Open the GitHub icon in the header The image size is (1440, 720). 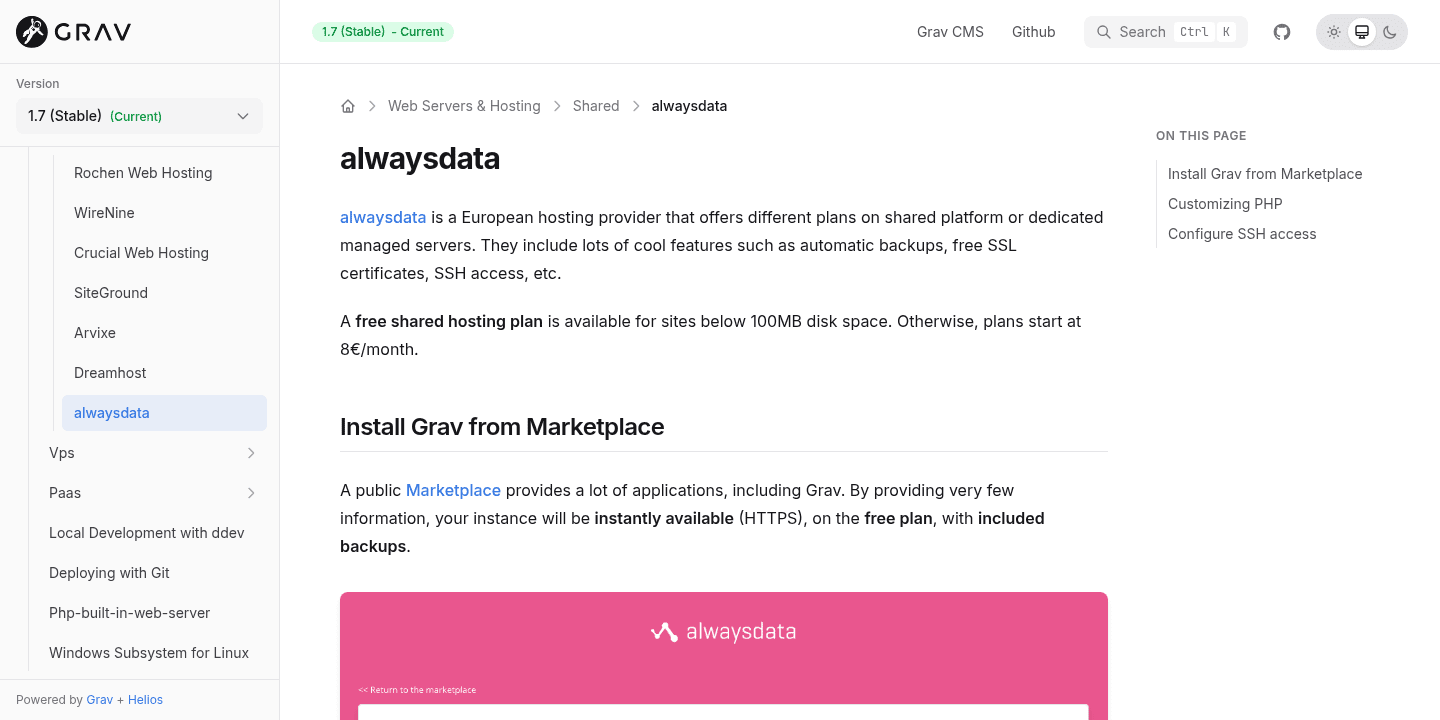1281,31
